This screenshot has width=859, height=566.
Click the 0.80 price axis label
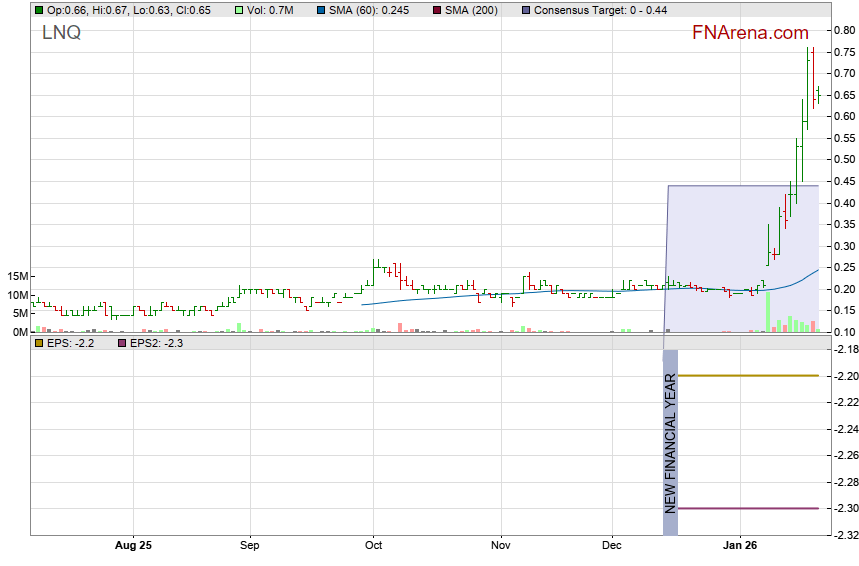tap(843, 31)
